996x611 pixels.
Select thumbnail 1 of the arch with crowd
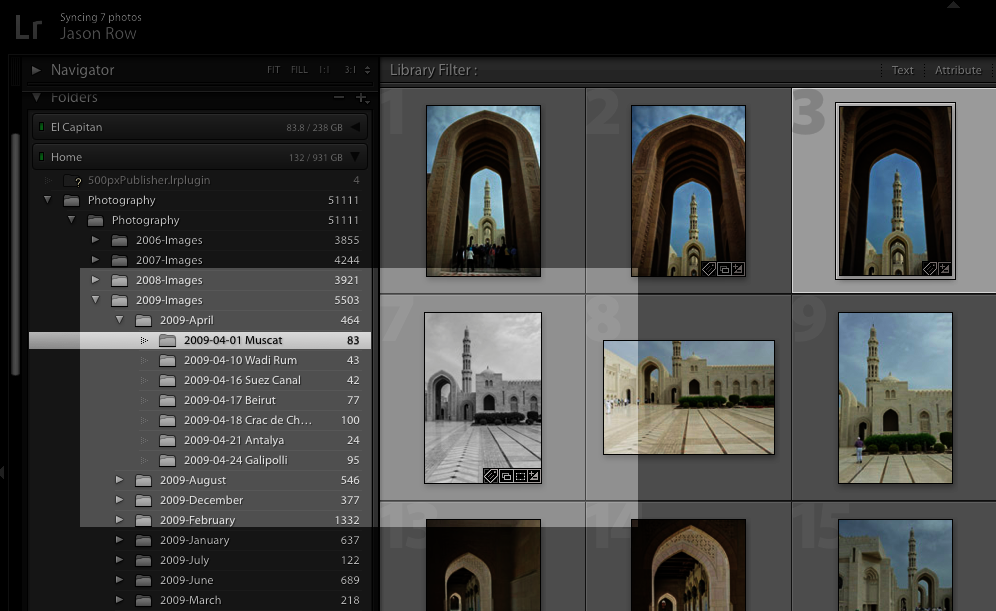[483, 191]
